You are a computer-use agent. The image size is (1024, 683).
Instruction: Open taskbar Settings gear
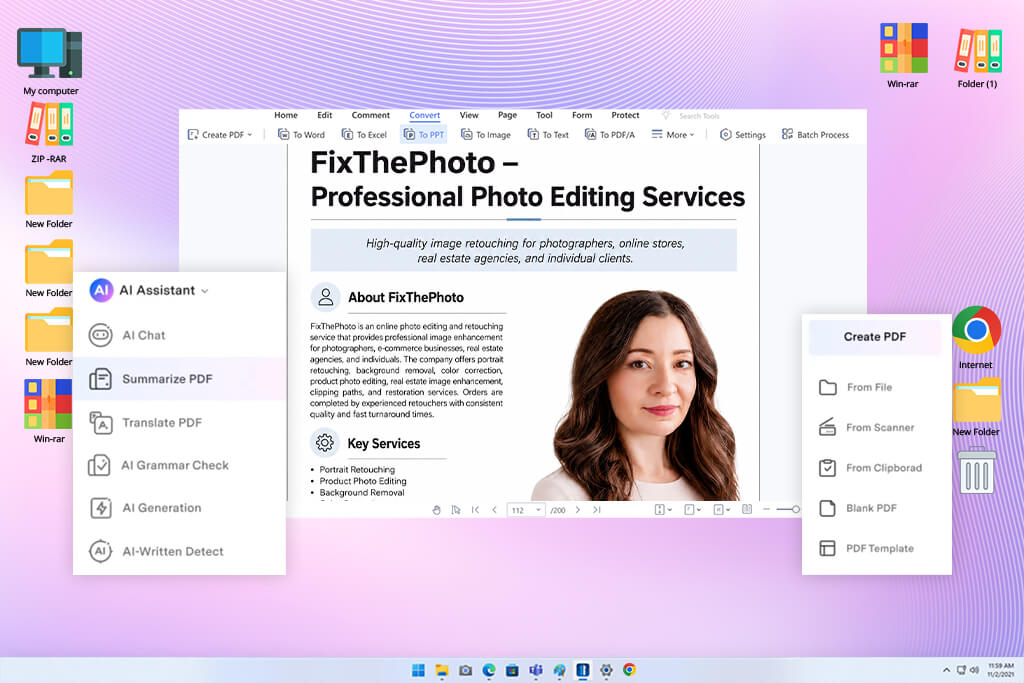(x=606, y=670)
